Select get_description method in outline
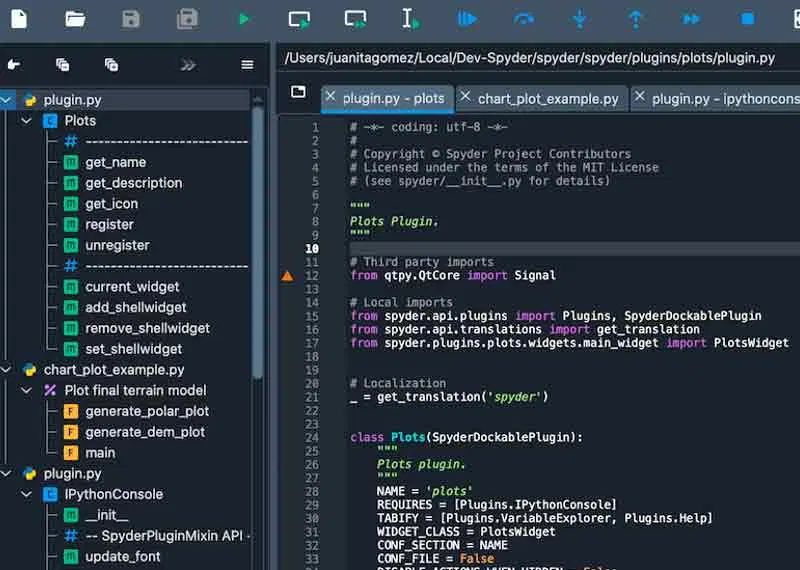This screenshot has width=800, height=570. (133, 183)
